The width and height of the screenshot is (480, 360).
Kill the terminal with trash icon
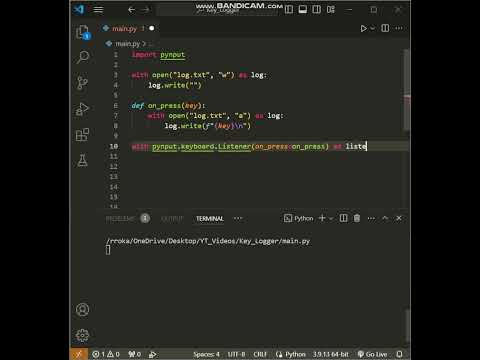[x=357, y=218]
